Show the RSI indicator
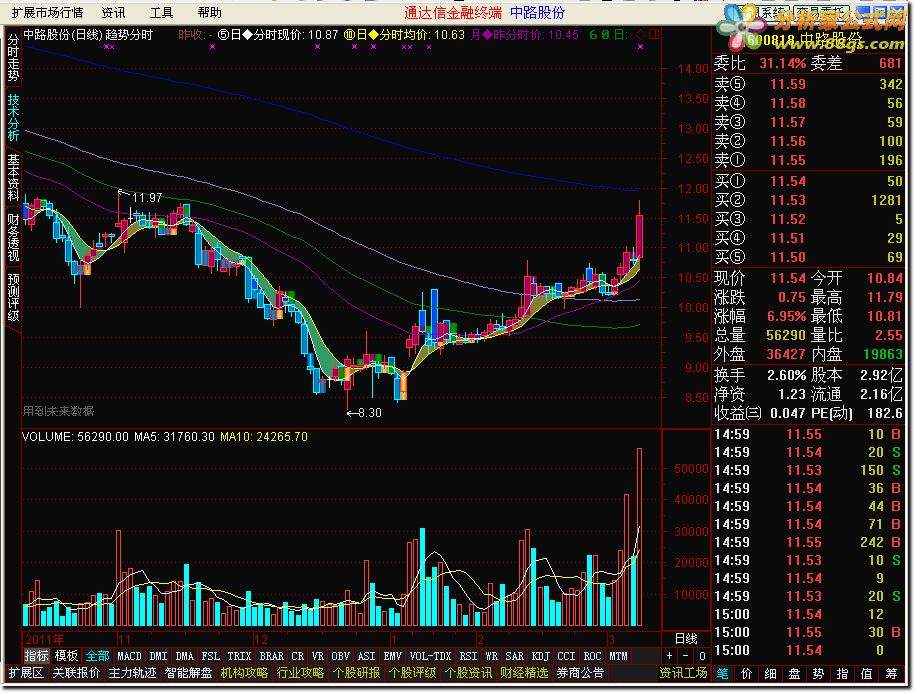916x693 pixels. 469,656
